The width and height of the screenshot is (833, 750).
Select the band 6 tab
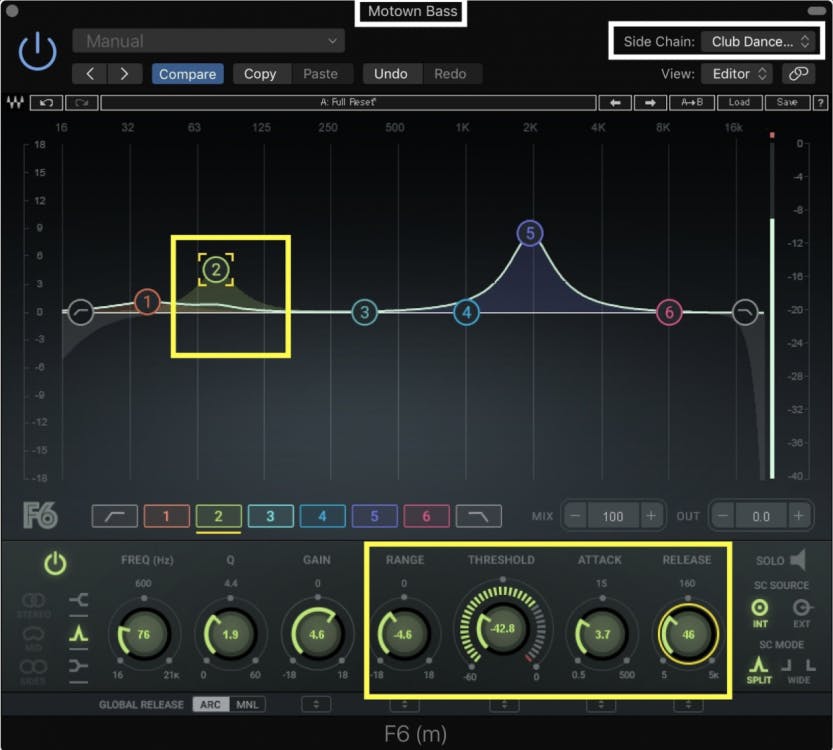pos(426,516)
